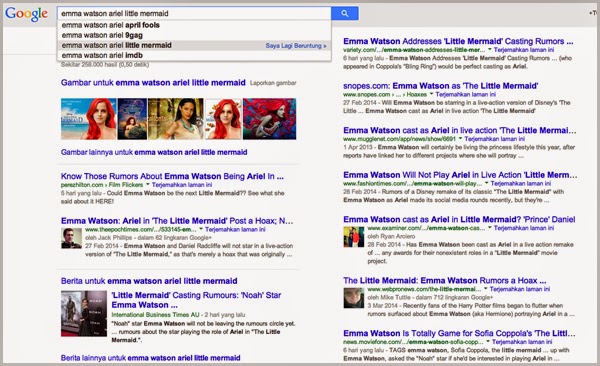The image size is (600, 366).
Task: Open 'Little Mermaid Casting Rumours: Noah Star' news
Action: click(x=196, y=300)
